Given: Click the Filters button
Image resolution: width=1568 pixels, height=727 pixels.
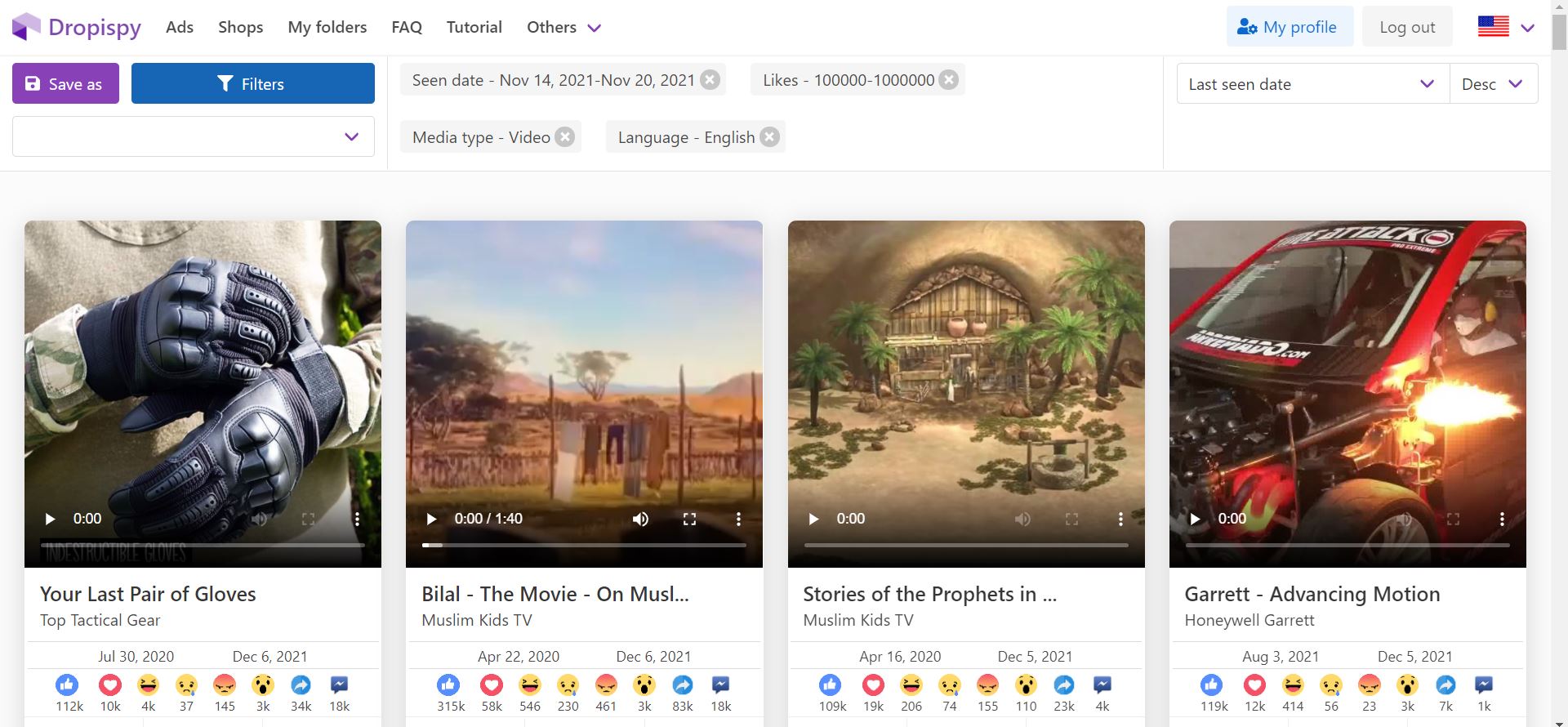Looking at the screenshot, I should 252,84.
